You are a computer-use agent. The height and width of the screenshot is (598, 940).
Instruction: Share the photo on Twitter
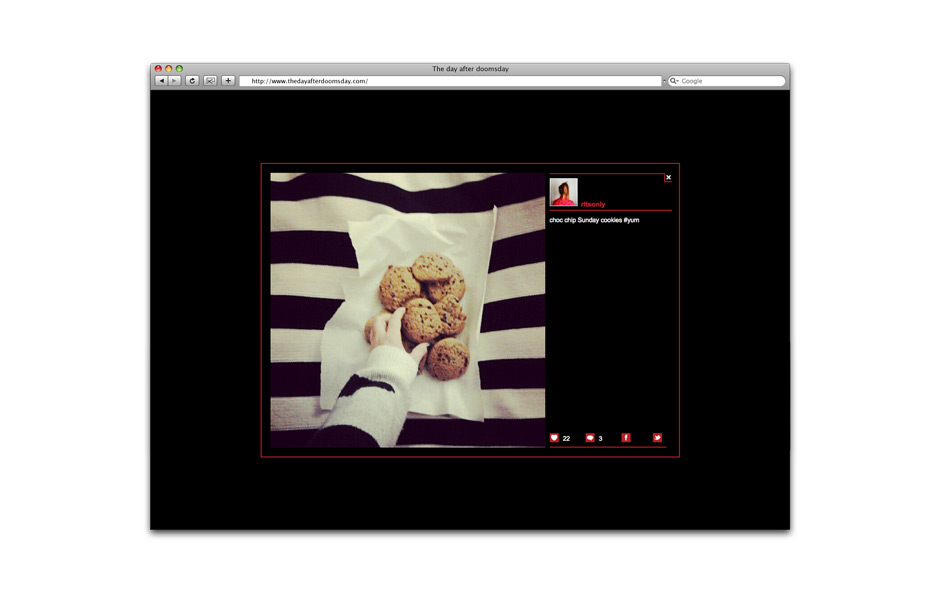[x=657, y=438]
